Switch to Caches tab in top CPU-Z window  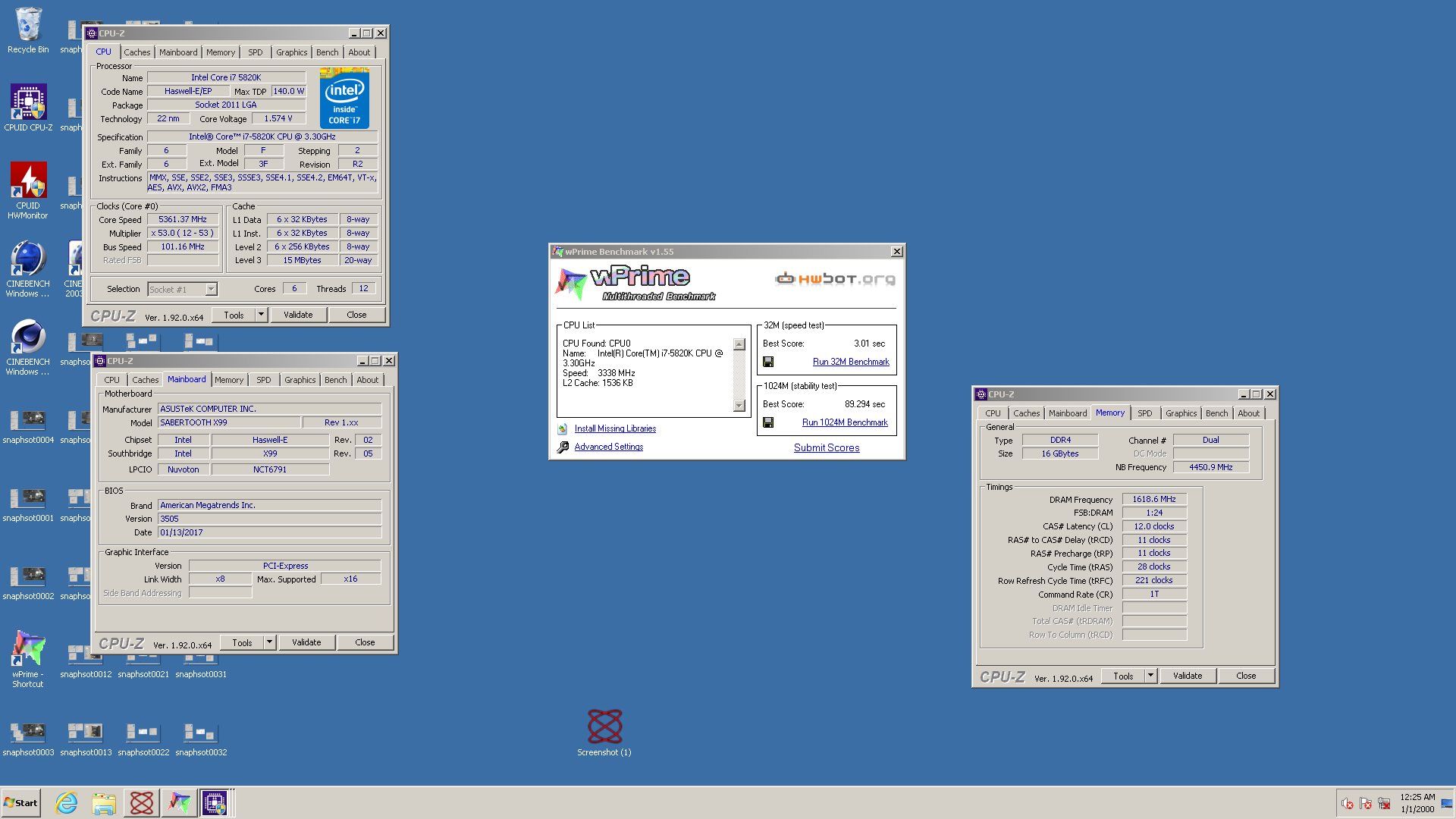137,52
